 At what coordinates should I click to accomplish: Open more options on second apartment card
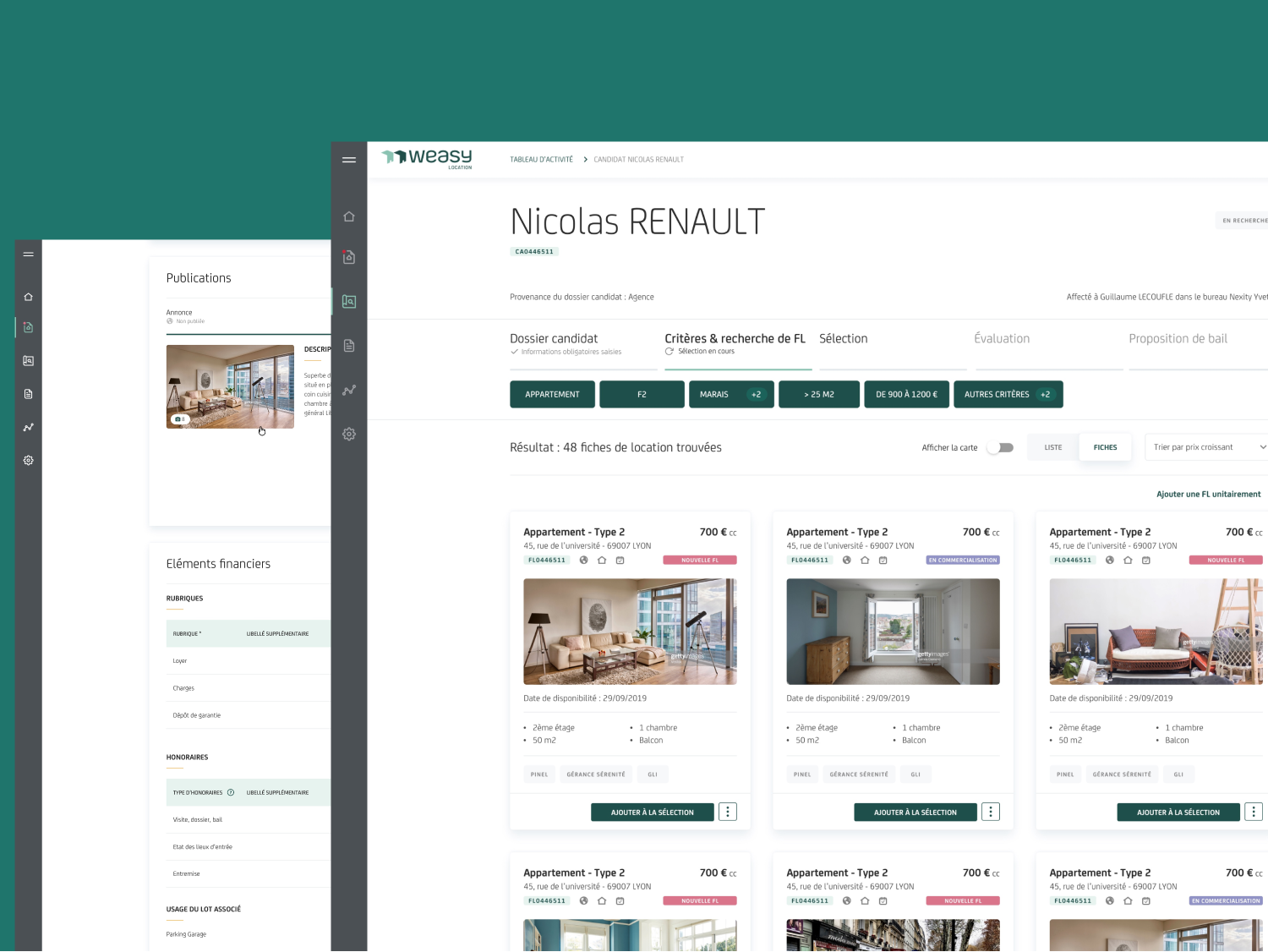point(991,812)
